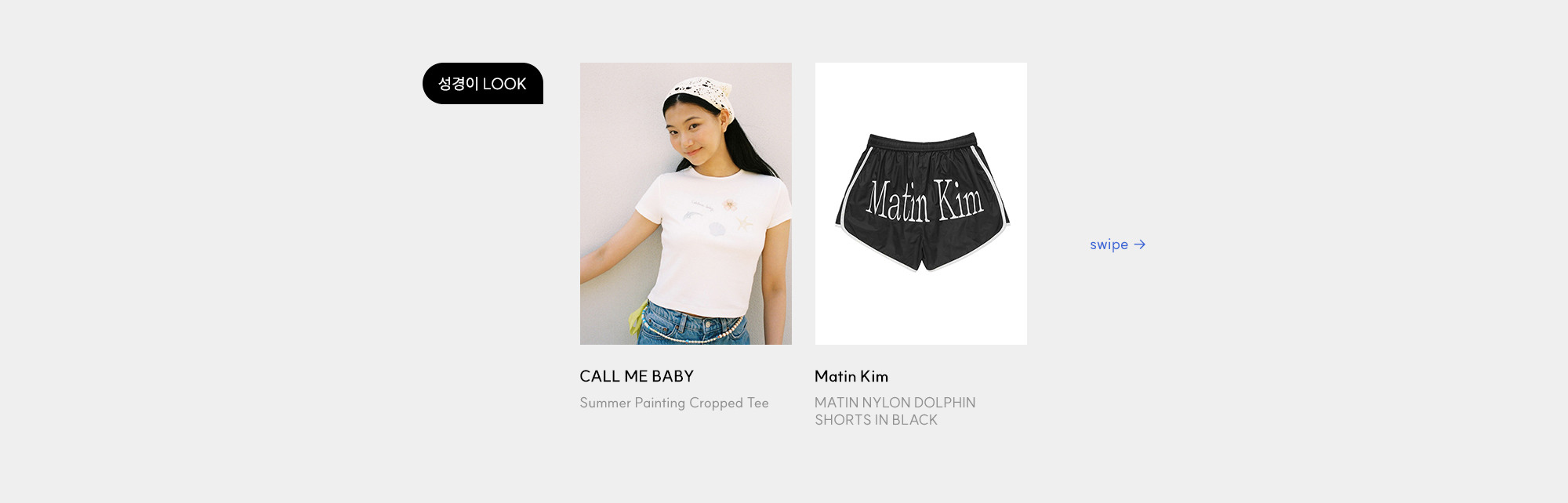Viewport: 1568px width, 503px height.
Task: Click the word LOOK in the black badge
Action: pyautogui.click(x=504, y=84)
